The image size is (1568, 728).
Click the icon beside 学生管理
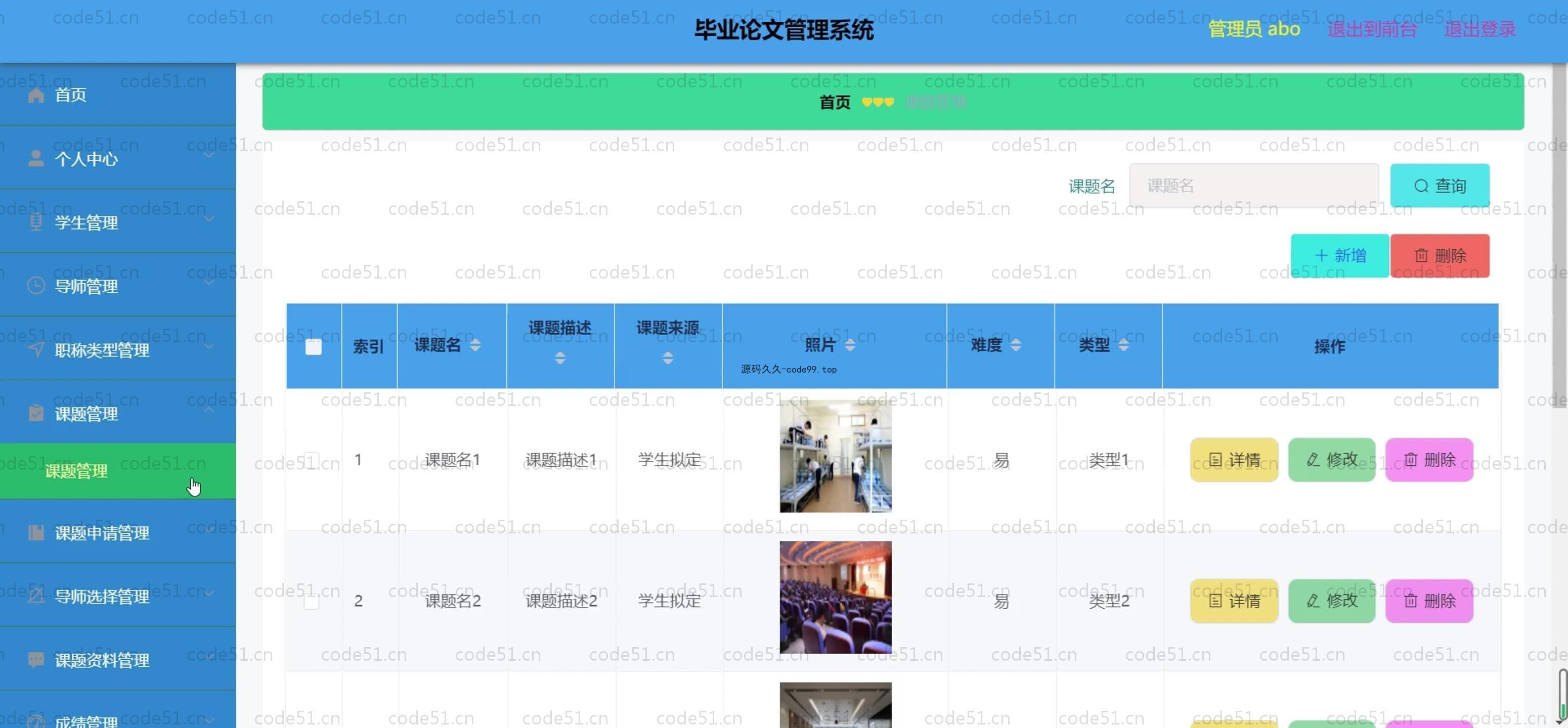(x=36, y=222)
